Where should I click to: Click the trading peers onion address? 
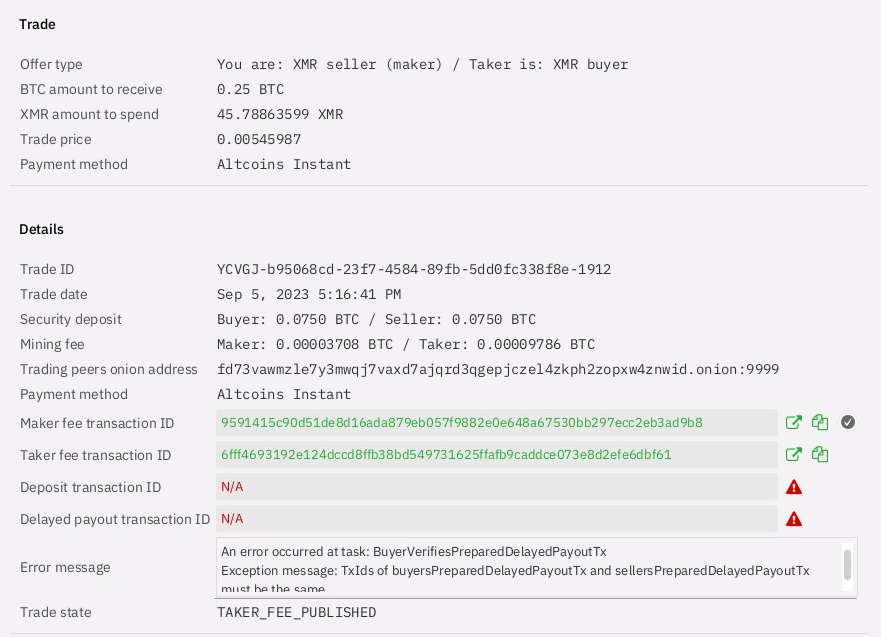pos(498,369)
